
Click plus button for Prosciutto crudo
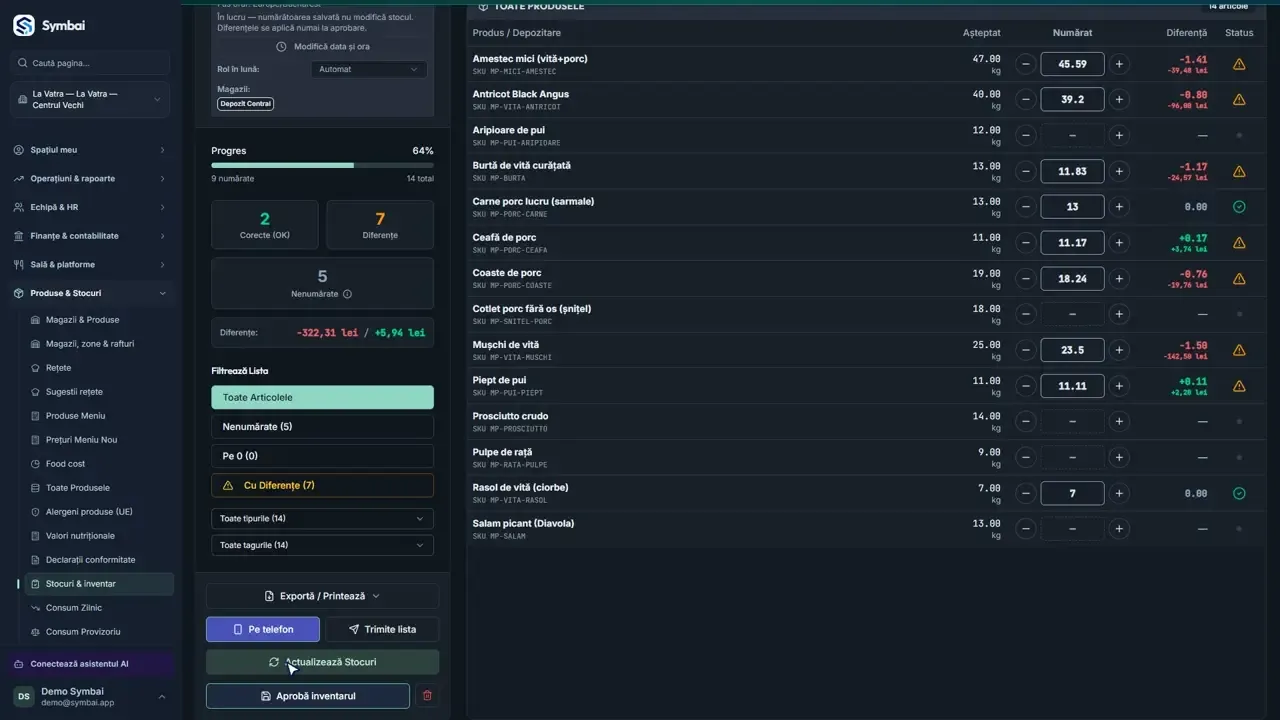click(x=1119, y=422)
